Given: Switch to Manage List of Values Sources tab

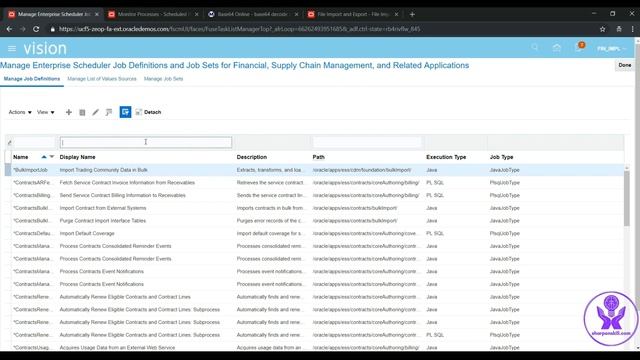Looking at the screenshot, I should 102,79.
